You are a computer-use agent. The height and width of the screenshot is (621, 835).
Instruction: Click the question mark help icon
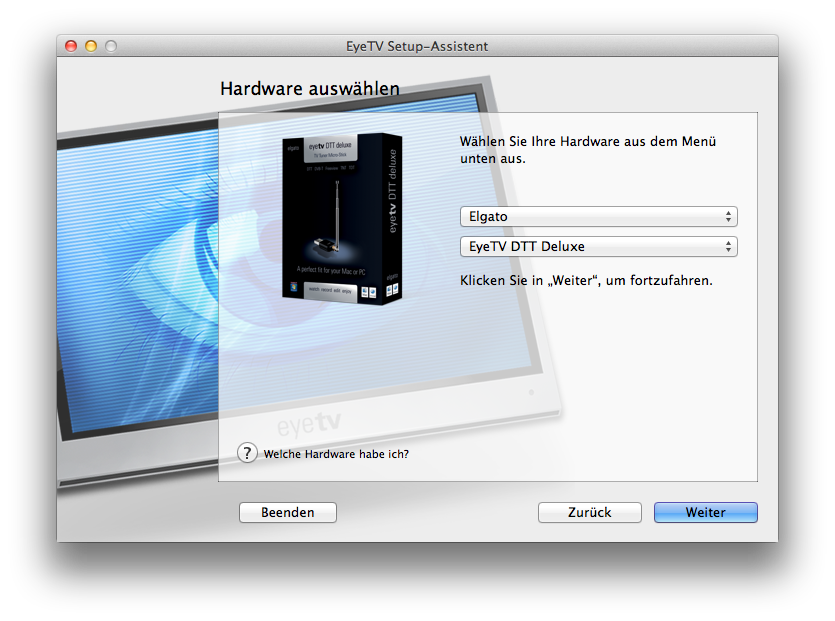click(247, 453)
